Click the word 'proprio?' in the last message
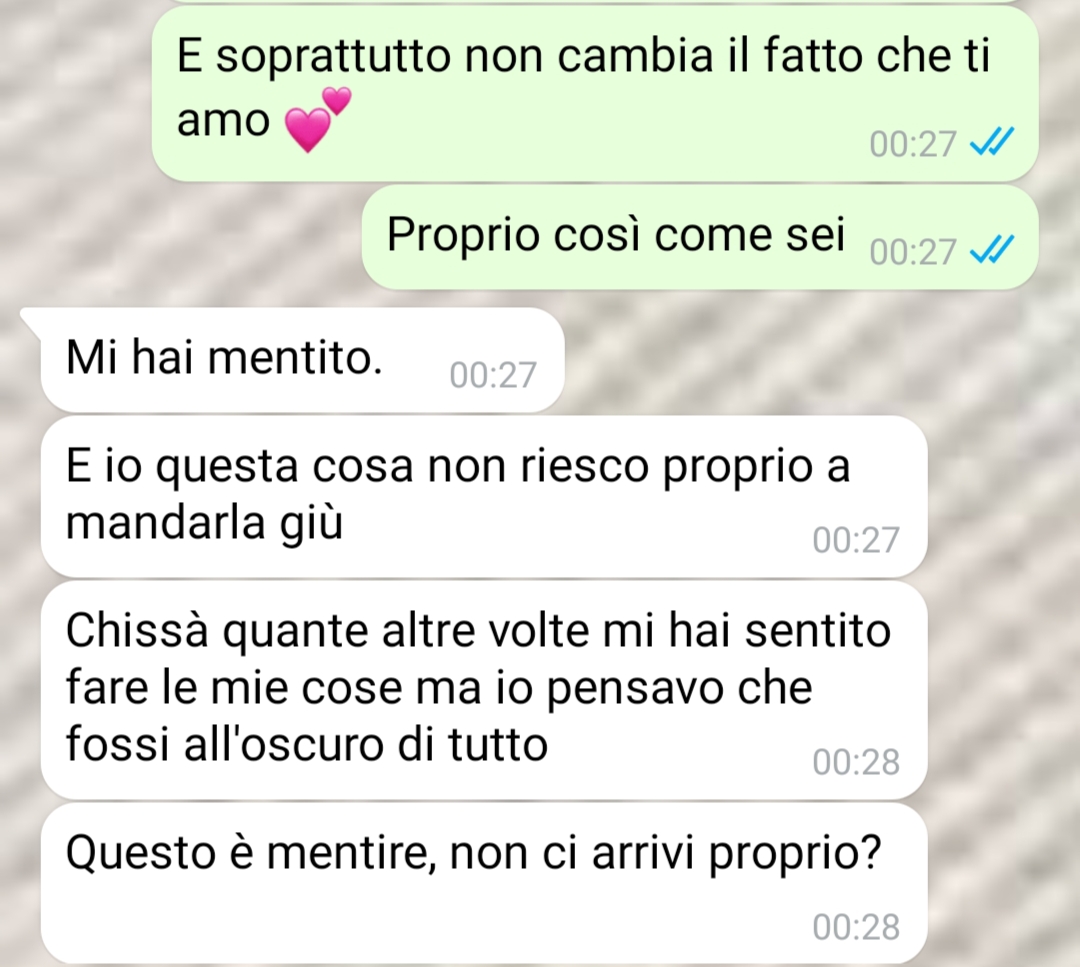1080x967 pixels. 796,855
